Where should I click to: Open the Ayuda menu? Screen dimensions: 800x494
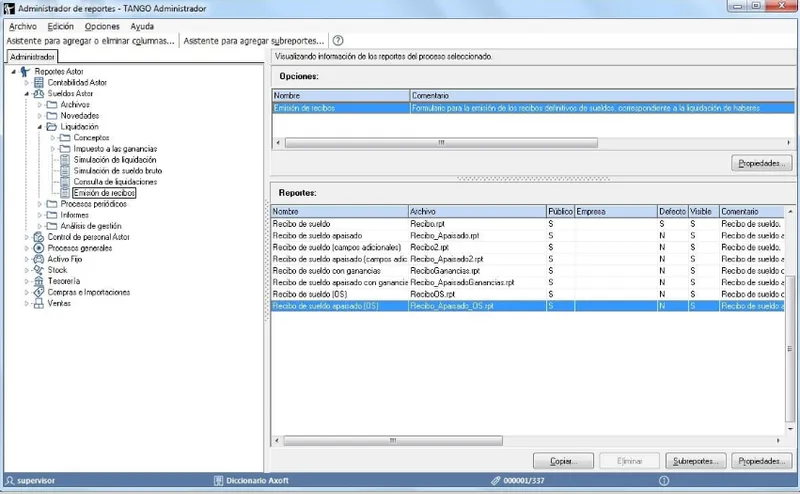tap(142, 27)
